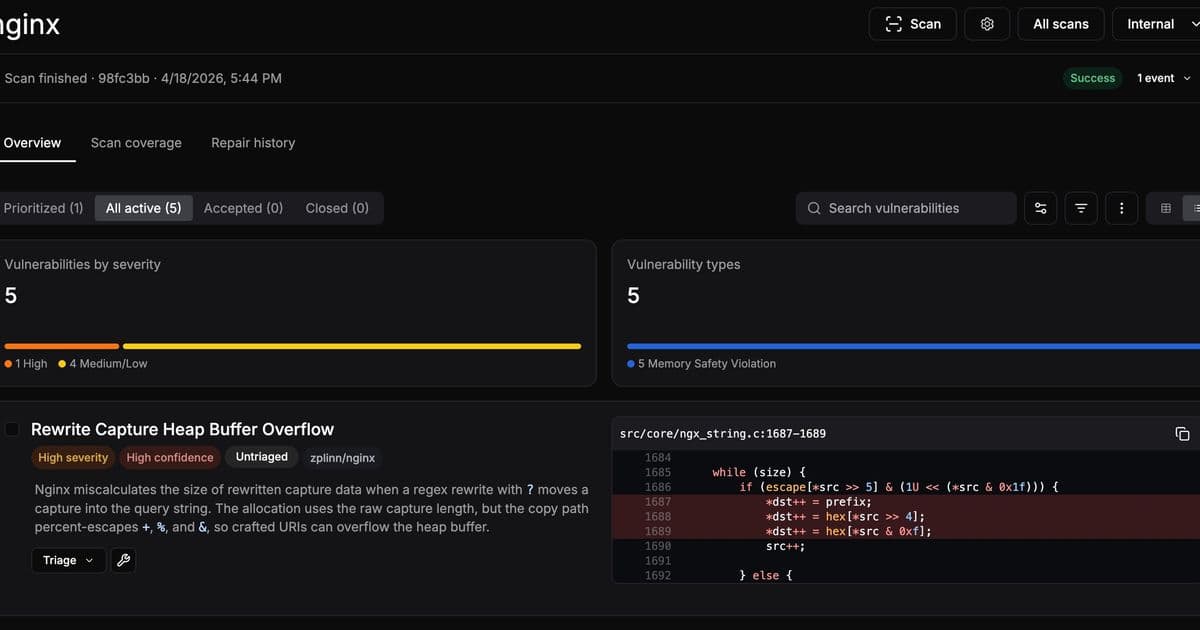Image resolution: width=1200 pixels, height=630 pixels.
Task: Click highlighted code line 1689
Action: coord(906,531)
